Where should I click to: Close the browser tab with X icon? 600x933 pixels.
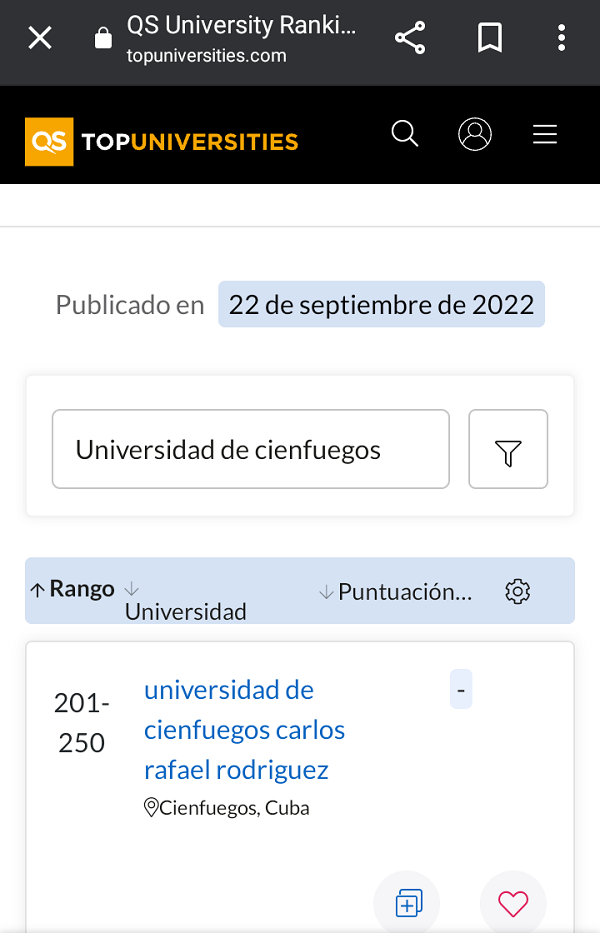[40, 38]
